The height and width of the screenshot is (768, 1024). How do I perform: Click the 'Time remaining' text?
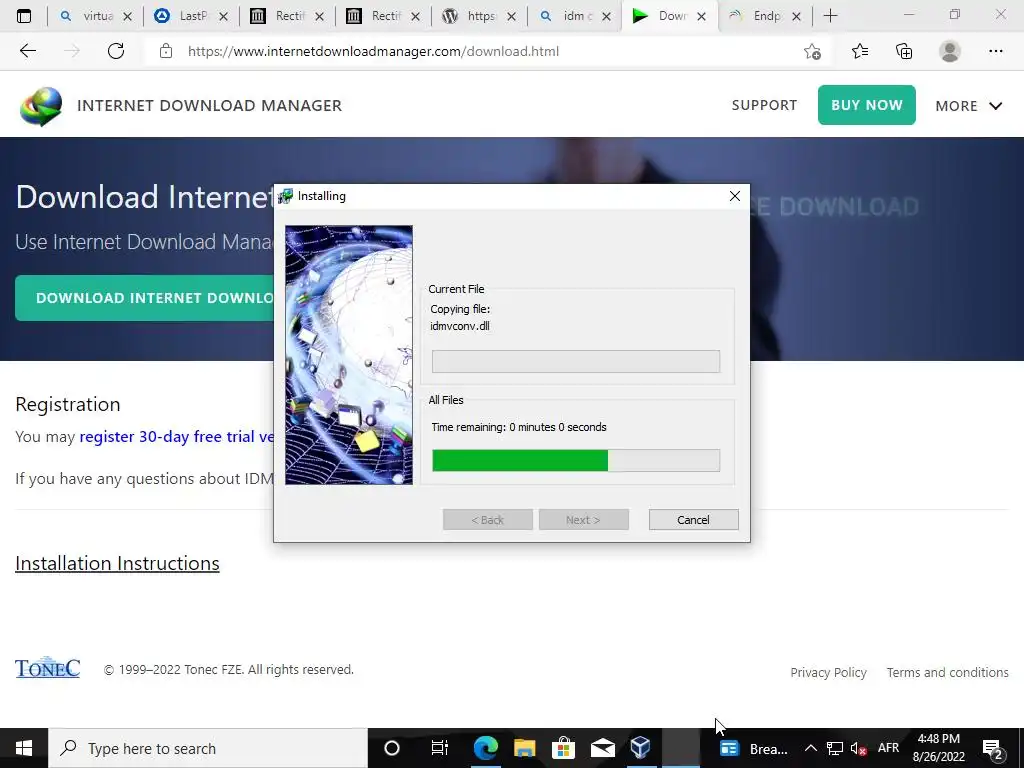point(519,427)
